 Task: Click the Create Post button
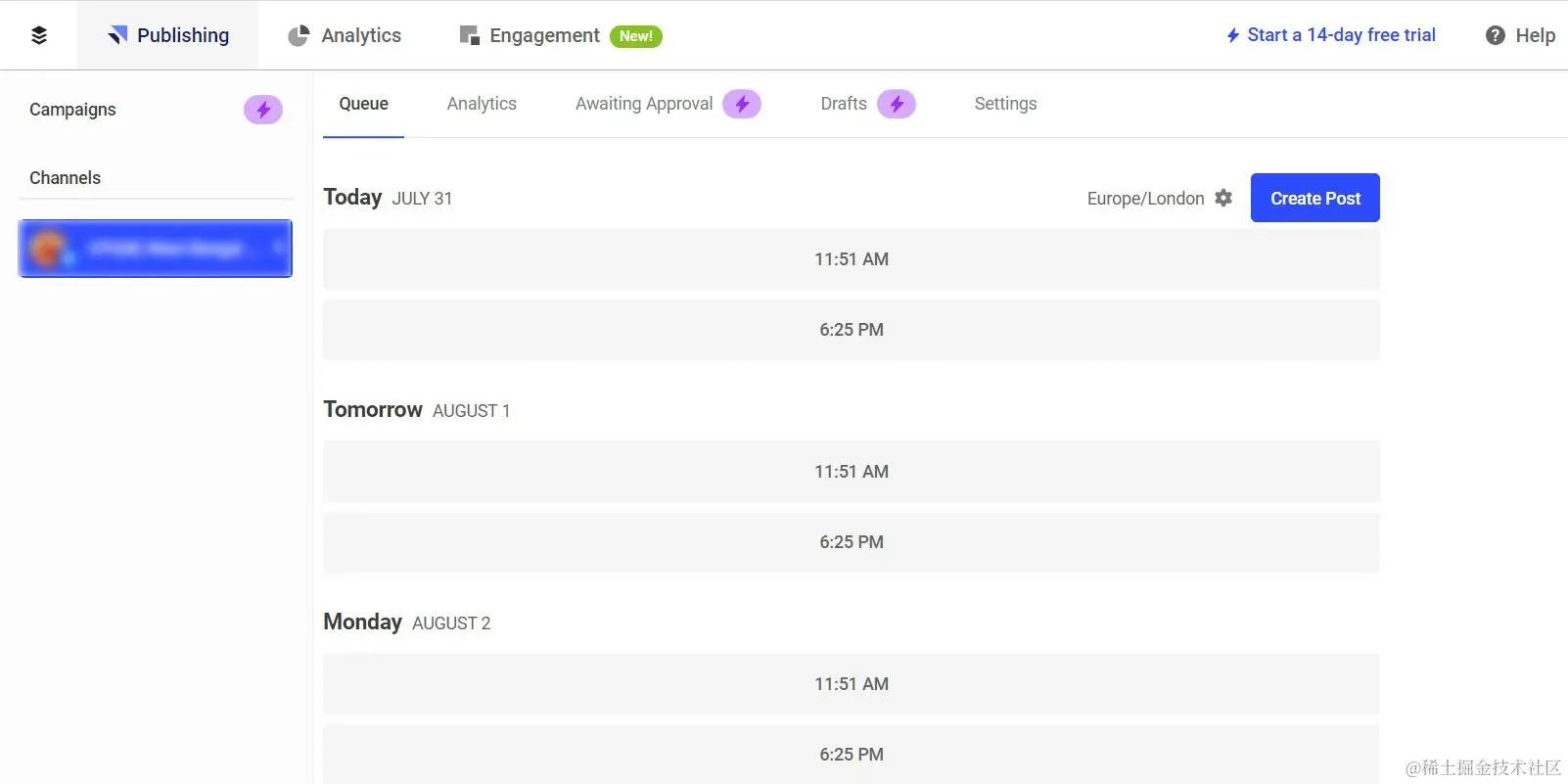click(x=1315, y=198)
